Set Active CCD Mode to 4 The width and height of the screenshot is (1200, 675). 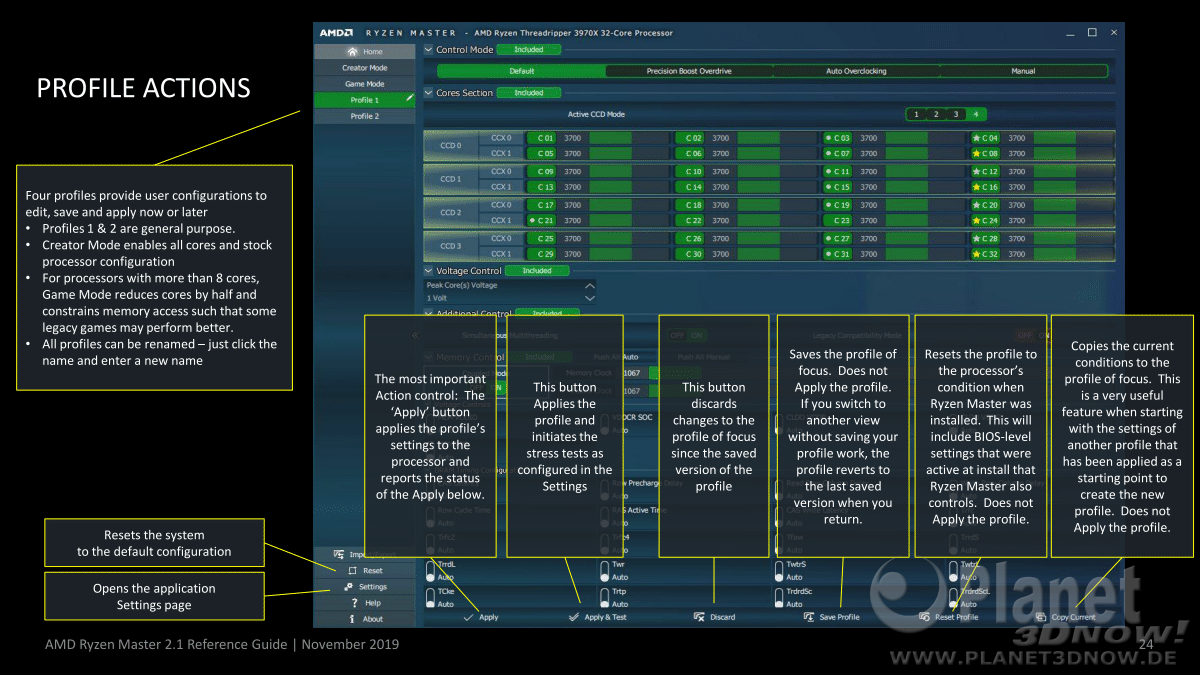pos(976,114)
